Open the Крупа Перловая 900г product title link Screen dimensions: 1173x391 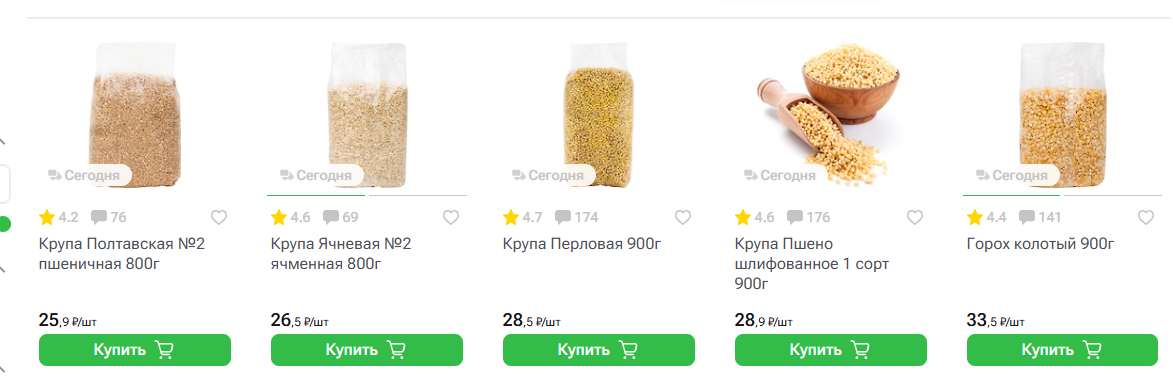[582, 244]
